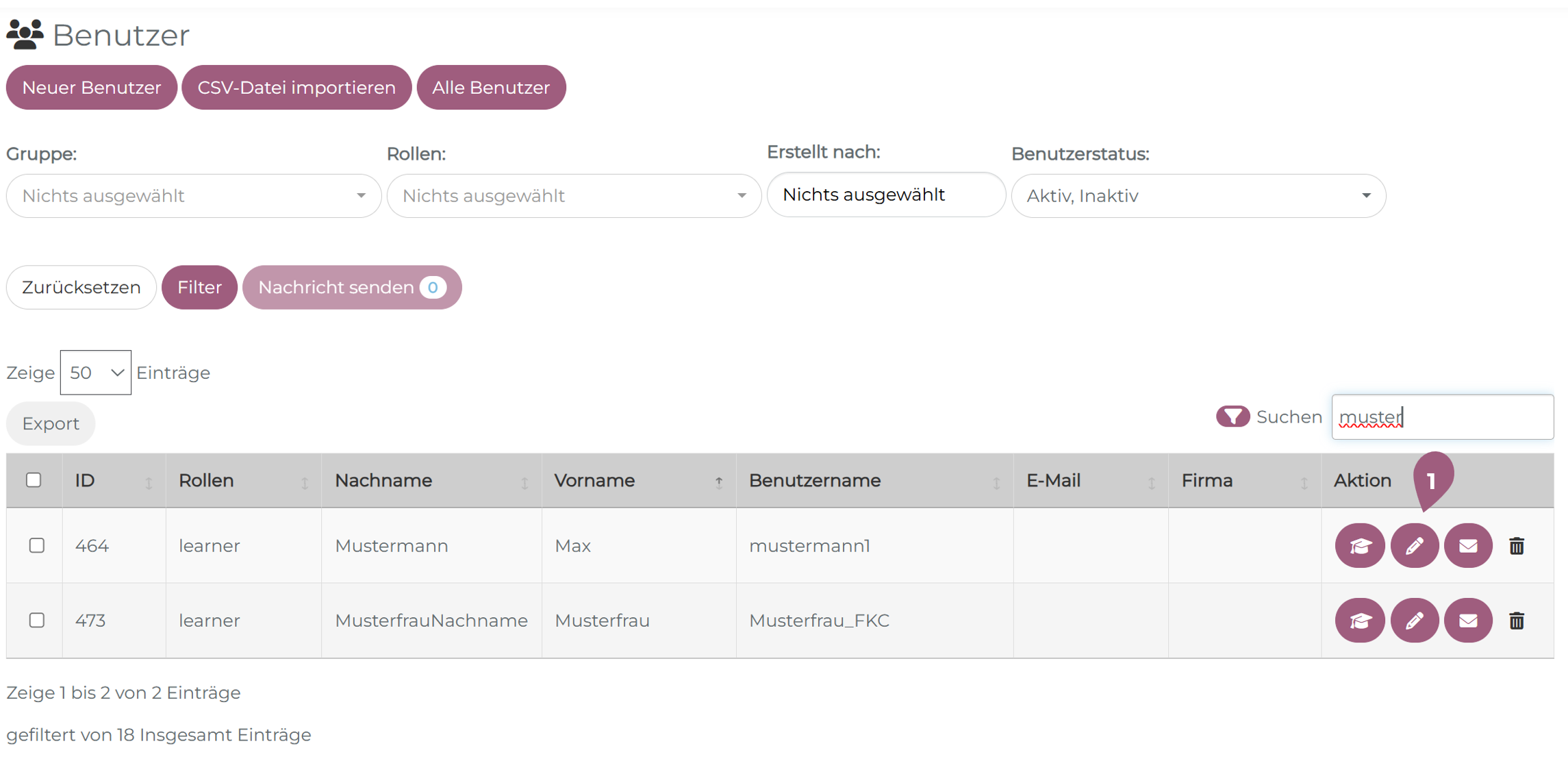
Task: Click the Neuer Benutzer button
Action: click(x=92, y=88)
